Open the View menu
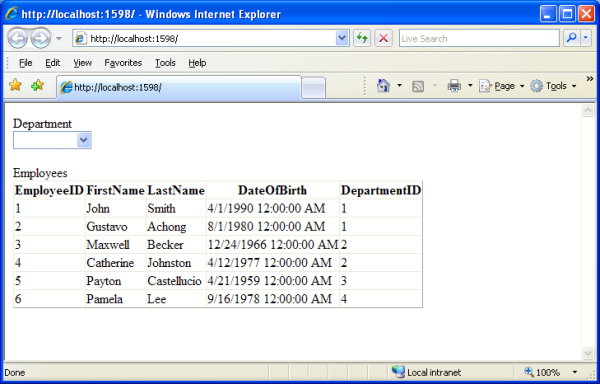600x384 pixels. (82, 63)
